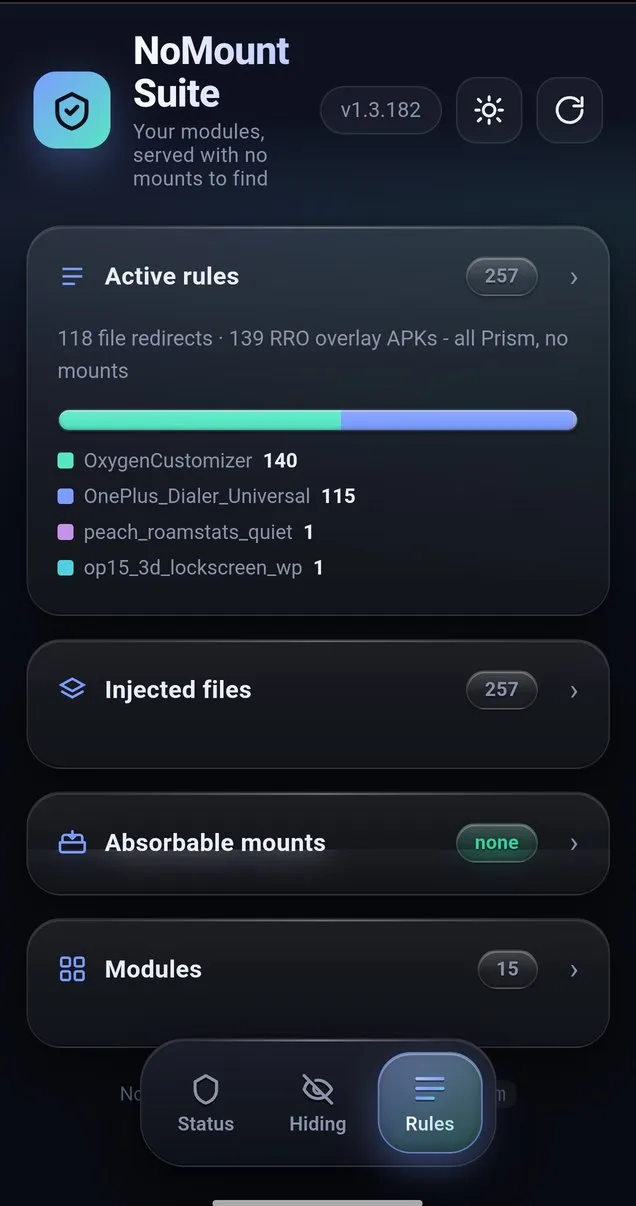636x1206 pixels.
Task: Expand the Modules chevron
Action: point(574,970)
